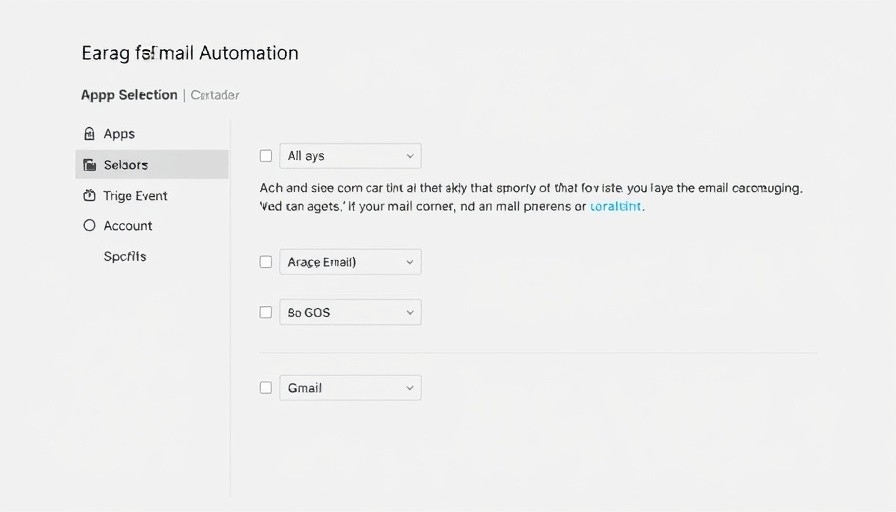Select Selsors in the sidebar
Screen dimensions: 896x512
pyautogui.click(x=126, y=165)
